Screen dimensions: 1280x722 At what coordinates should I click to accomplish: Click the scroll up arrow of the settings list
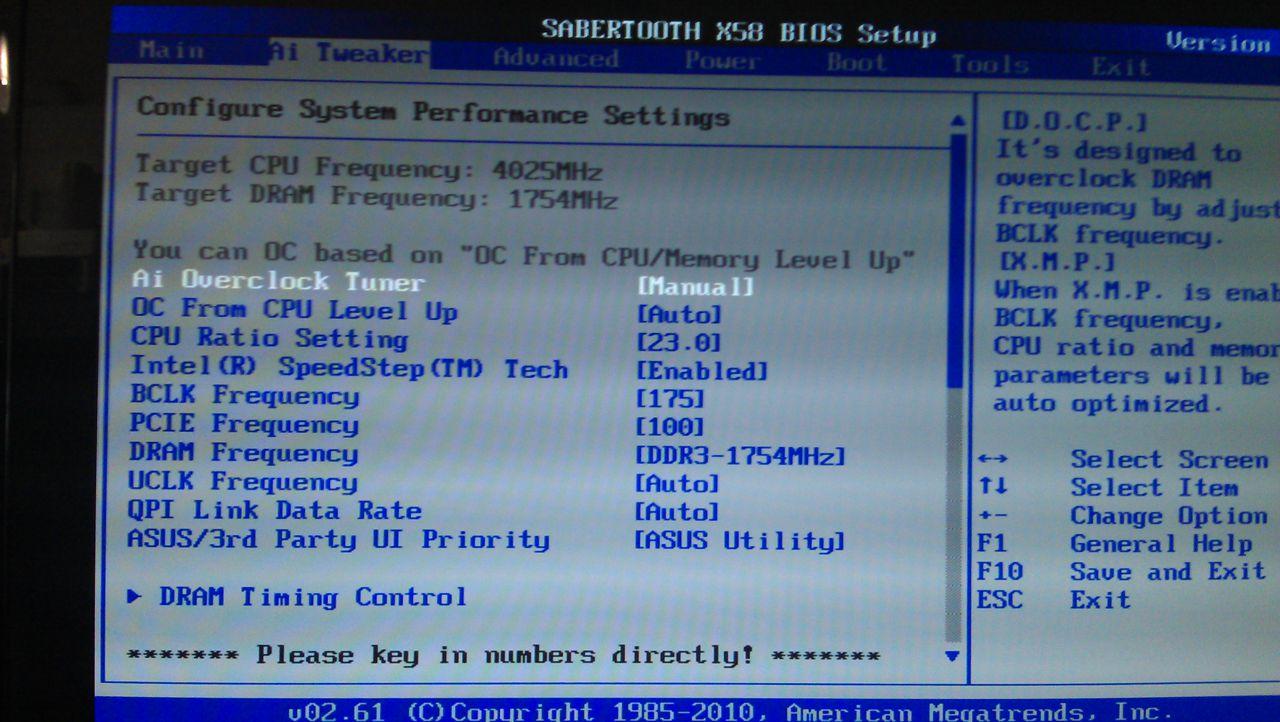pos(957,121)
